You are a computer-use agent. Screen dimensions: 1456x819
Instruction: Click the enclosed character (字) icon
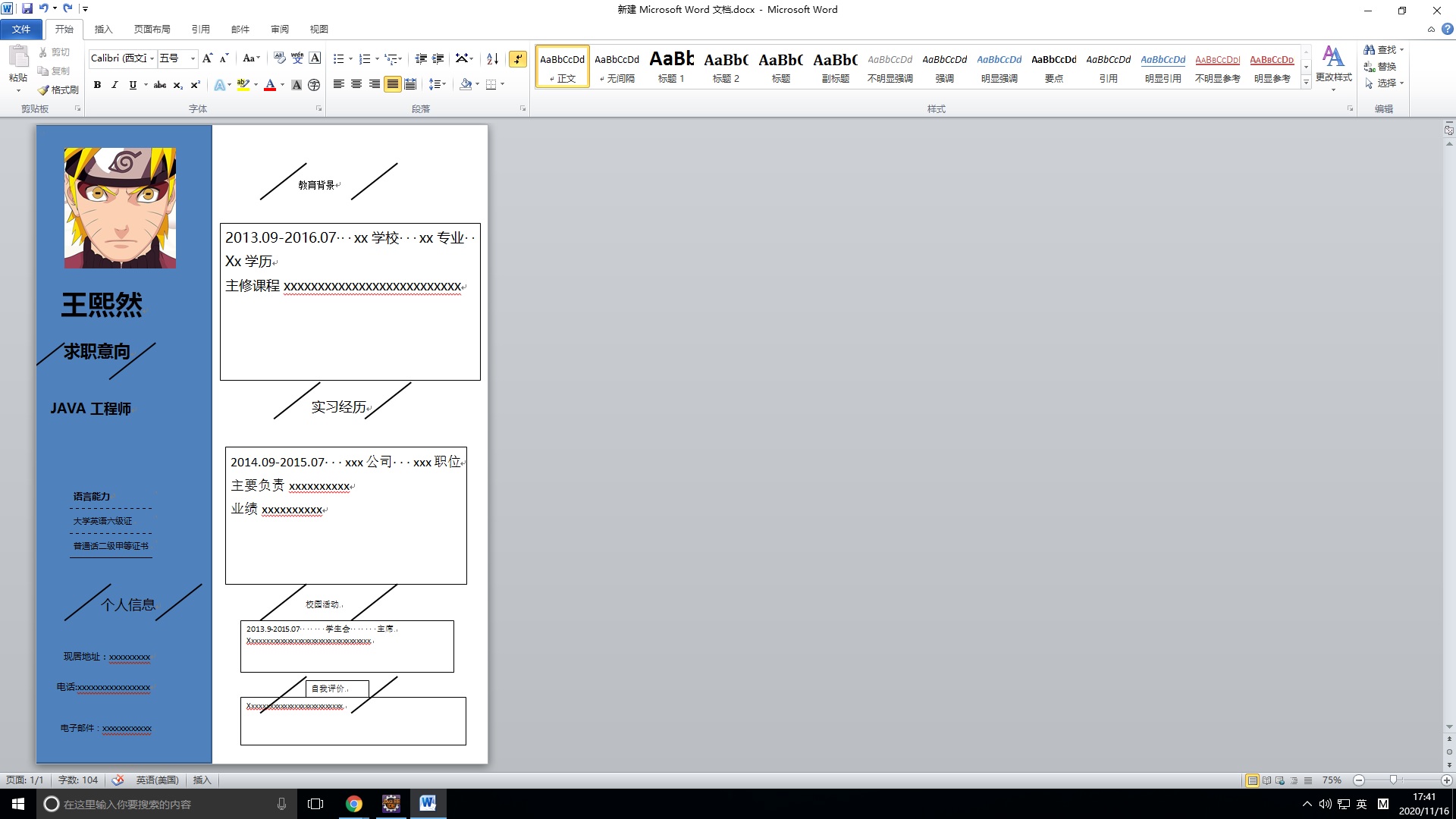(314, 85)
